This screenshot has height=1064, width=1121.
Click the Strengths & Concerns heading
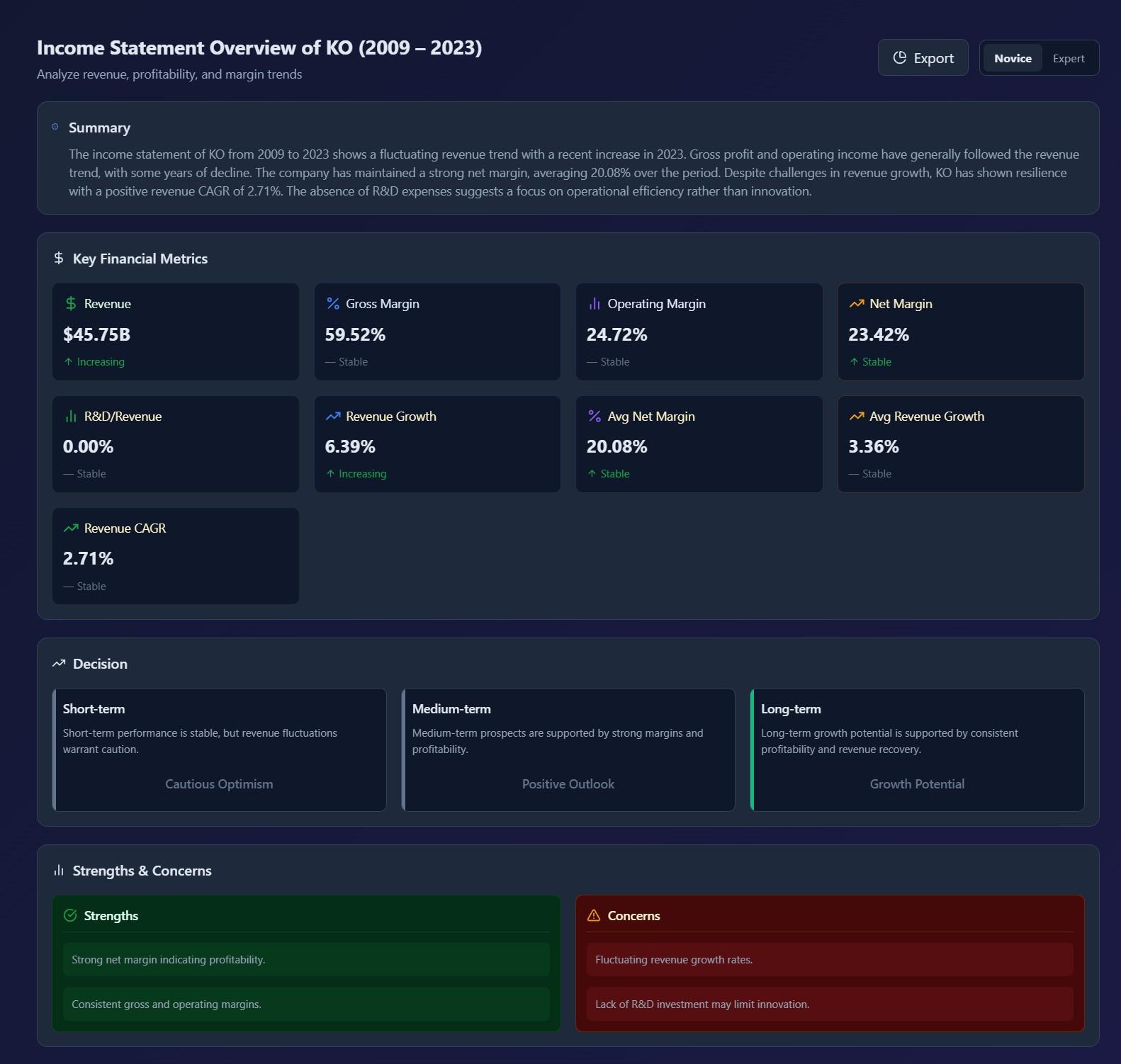(142, 871)
